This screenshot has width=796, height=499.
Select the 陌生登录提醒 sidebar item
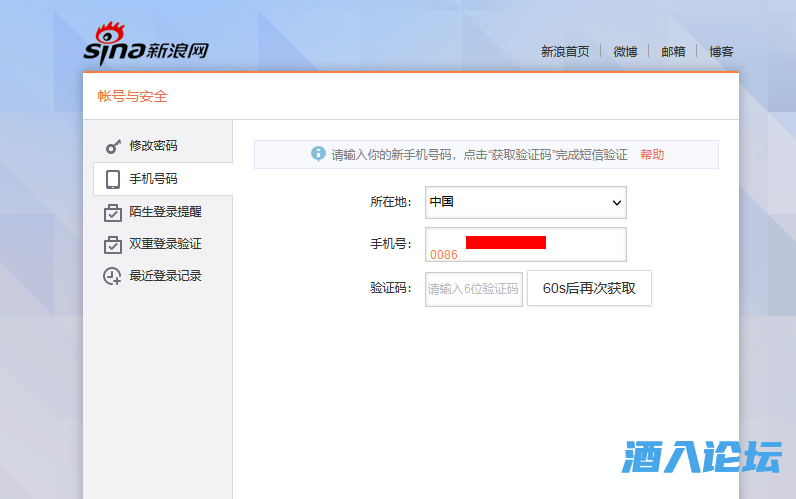coord(165,212)
